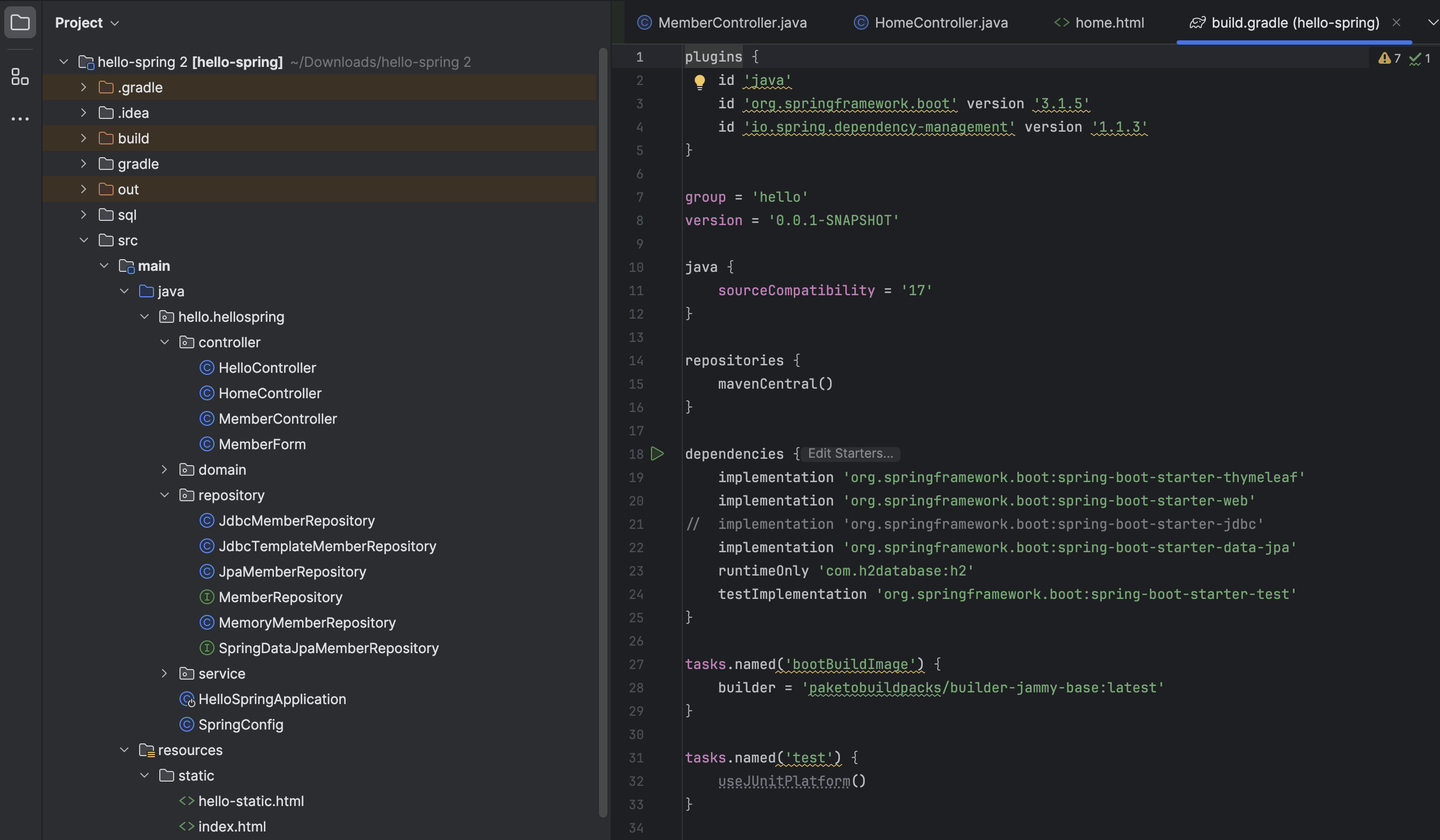Click the hello.hellospring package icon
Viewport: 1440px width, 840px height.
pyautogui.click(x=166, y=316)
